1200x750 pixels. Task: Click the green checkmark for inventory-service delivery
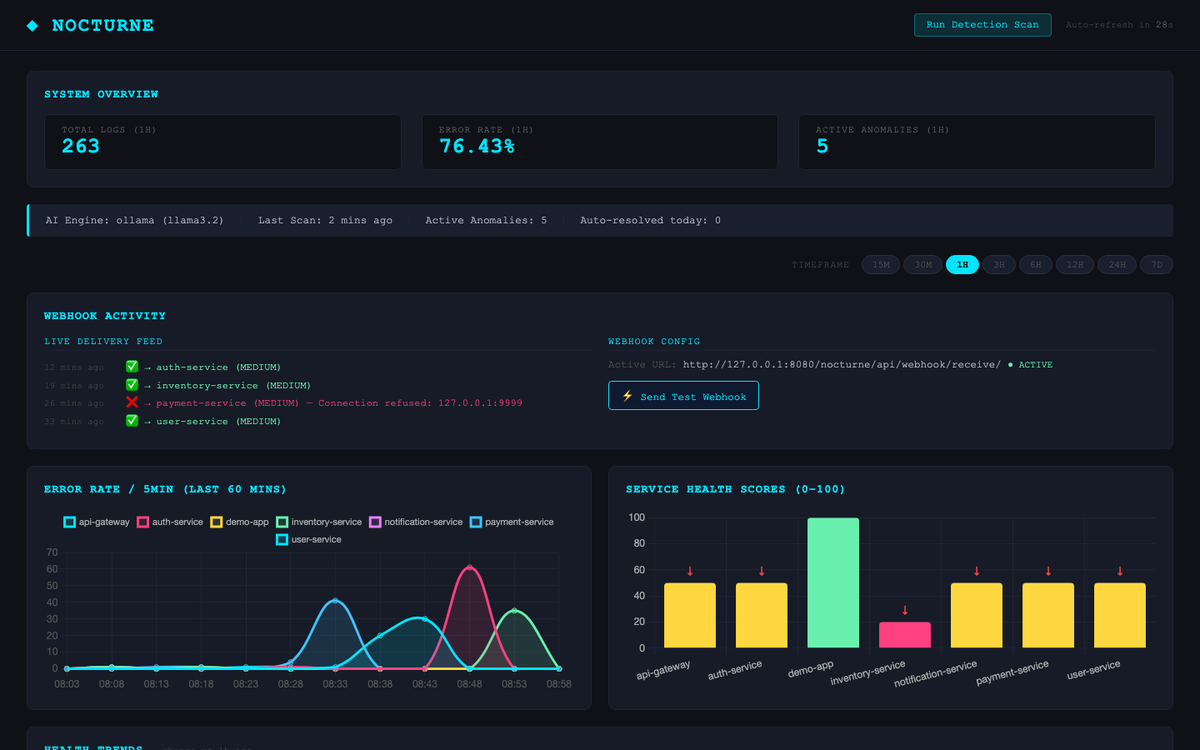(132, 385)
